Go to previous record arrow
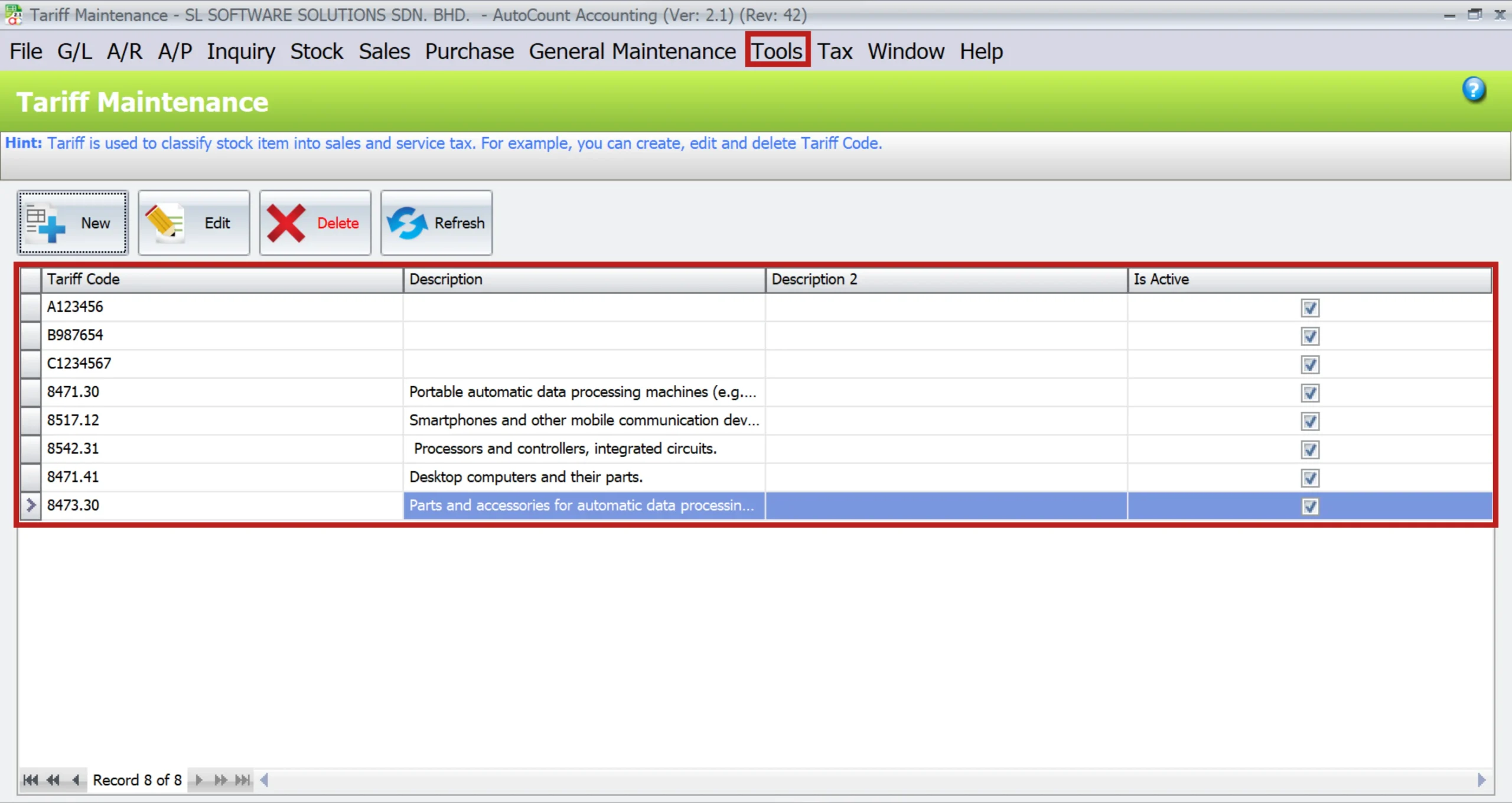The width and height of the screenshot is (1512, 803). click(76, 780)
